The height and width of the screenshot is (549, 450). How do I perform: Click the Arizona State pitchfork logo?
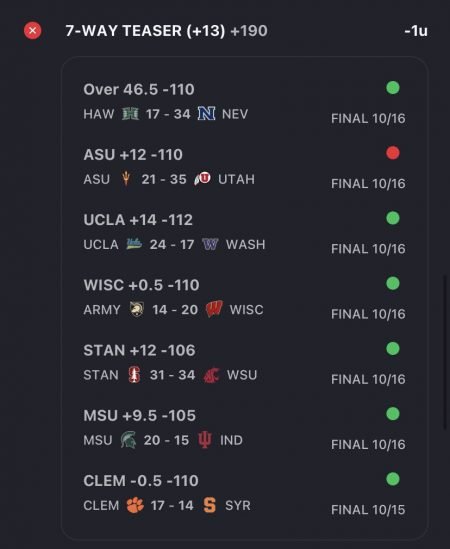[126, 179]
